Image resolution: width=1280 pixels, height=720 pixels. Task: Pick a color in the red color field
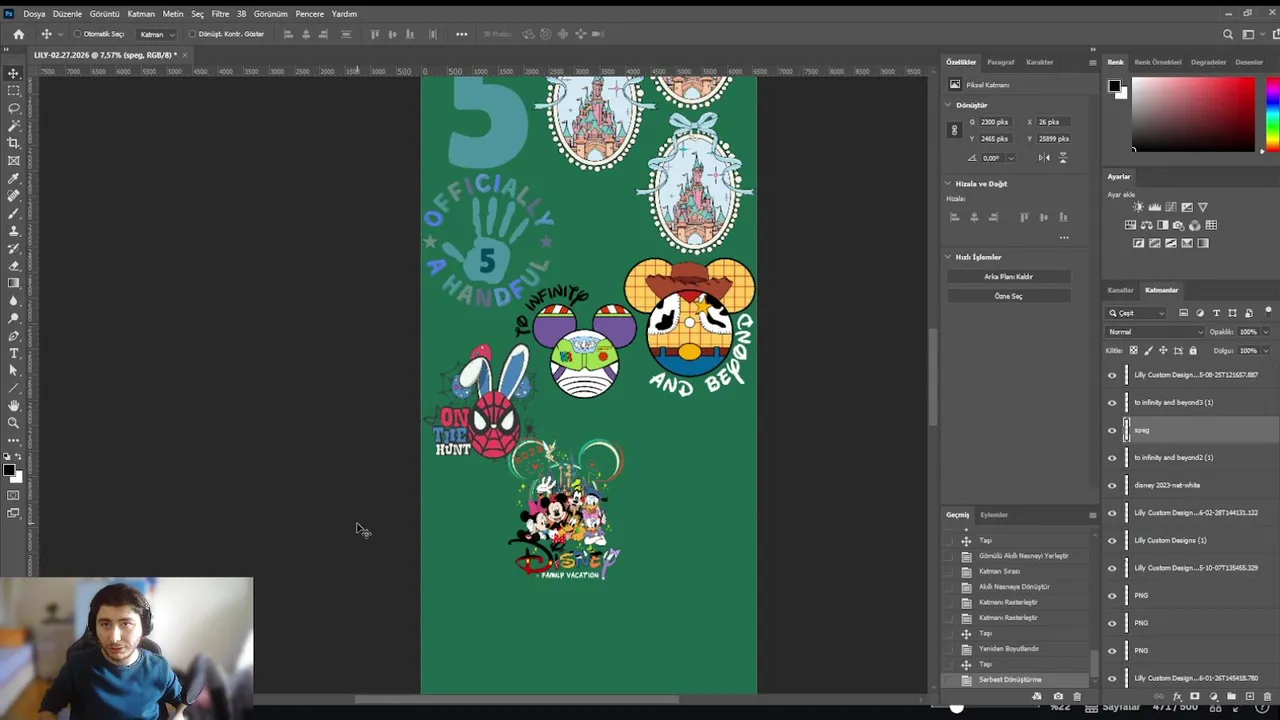point(1193,114)
